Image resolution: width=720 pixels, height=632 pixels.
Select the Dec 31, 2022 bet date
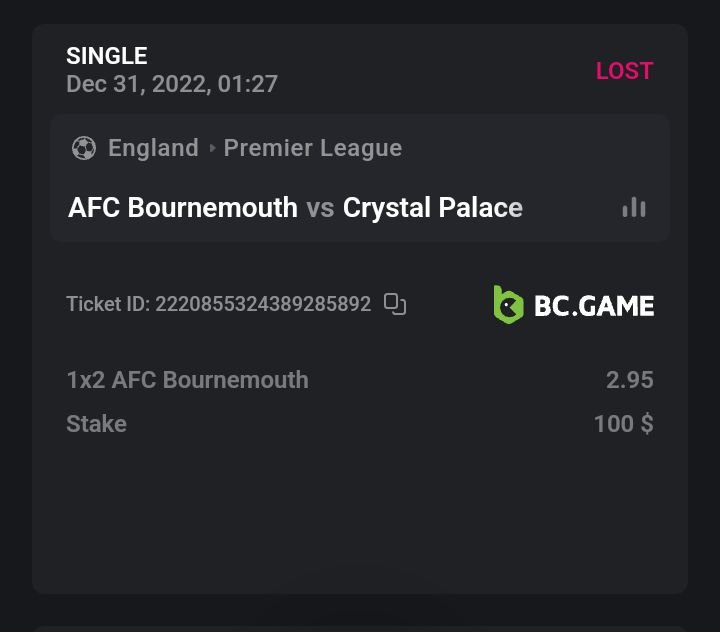[x=172, y=84]
